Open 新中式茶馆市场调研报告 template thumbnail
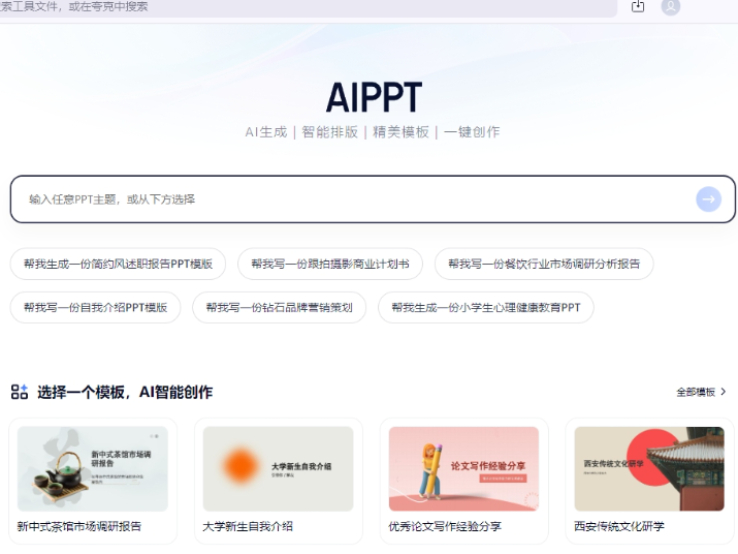Image resolution: width=738 pixels, height=554 pixels. 93,469
